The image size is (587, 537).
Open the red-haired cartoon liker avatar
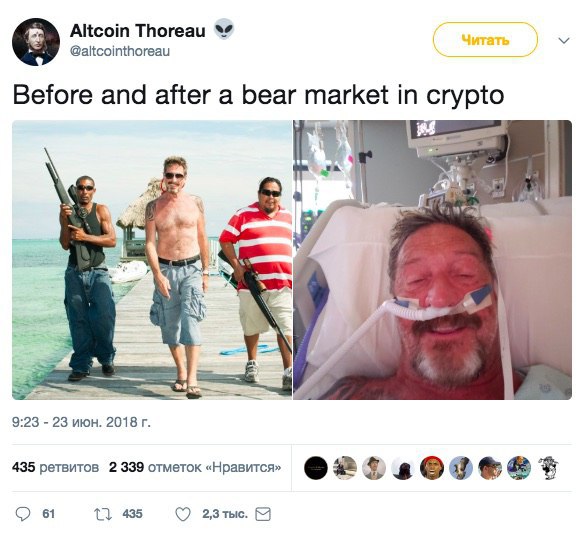pos(432,468)
